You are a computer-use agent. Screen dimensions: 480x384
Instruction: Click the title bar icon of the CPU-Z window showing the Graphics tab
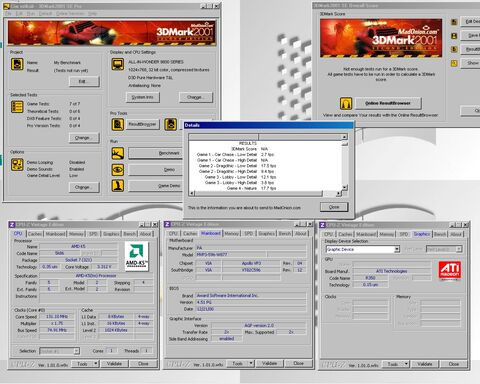(323, 224)
